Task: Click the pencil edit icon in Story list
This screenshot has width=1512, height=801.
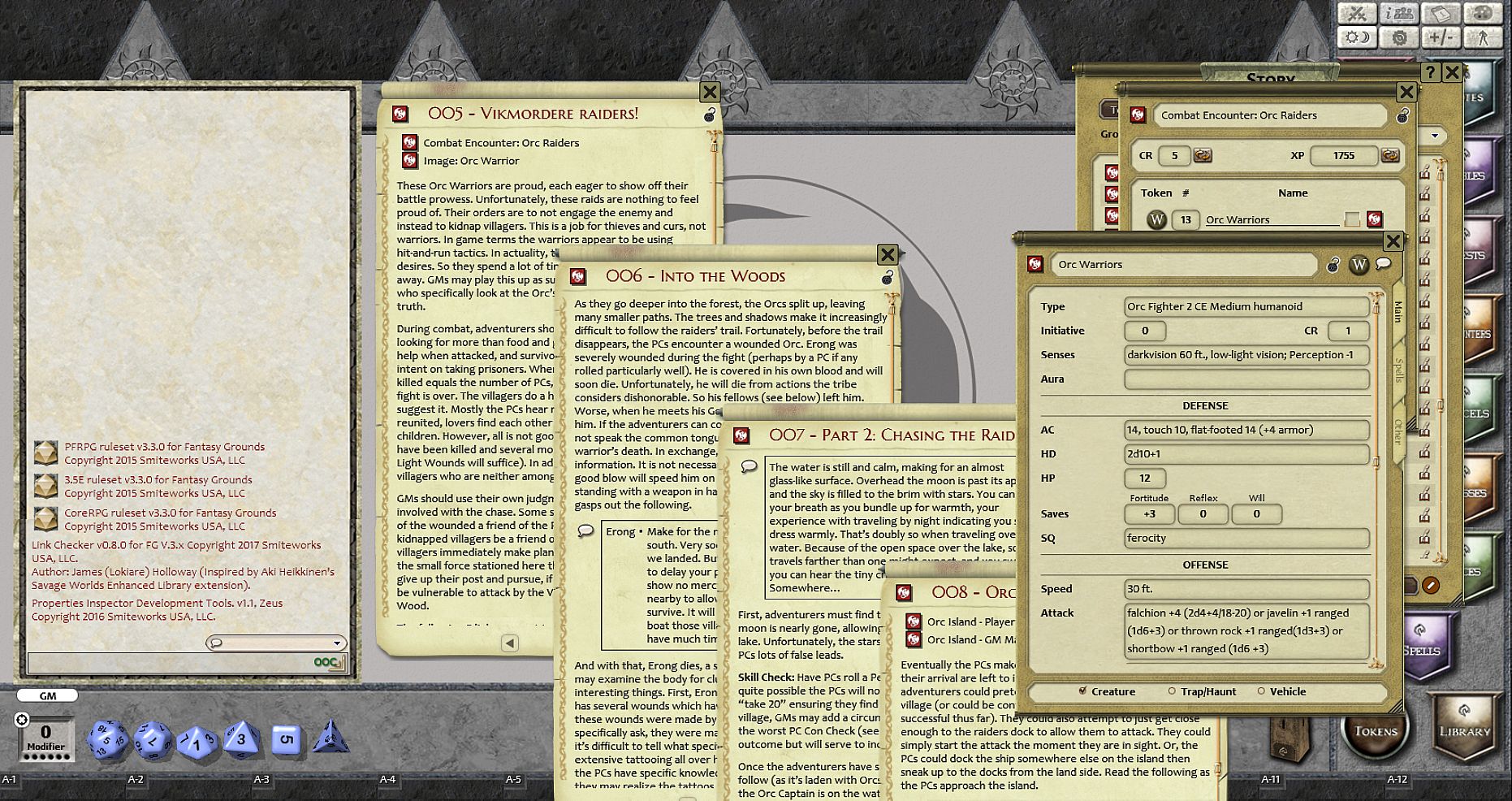Action: 1431,585
